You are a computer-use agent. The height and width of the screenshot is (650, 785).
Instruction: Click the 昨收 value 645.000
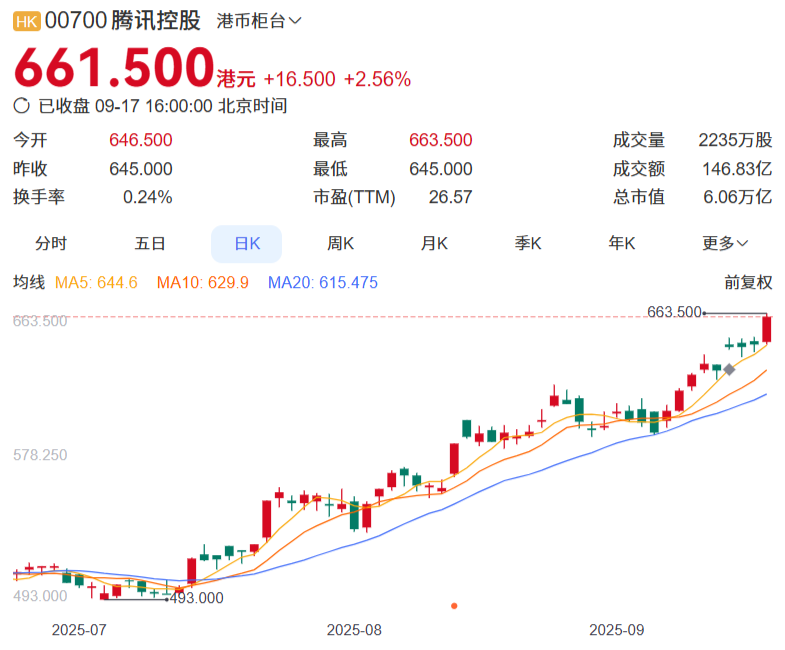pyautogui.click(x=141, y=169)
